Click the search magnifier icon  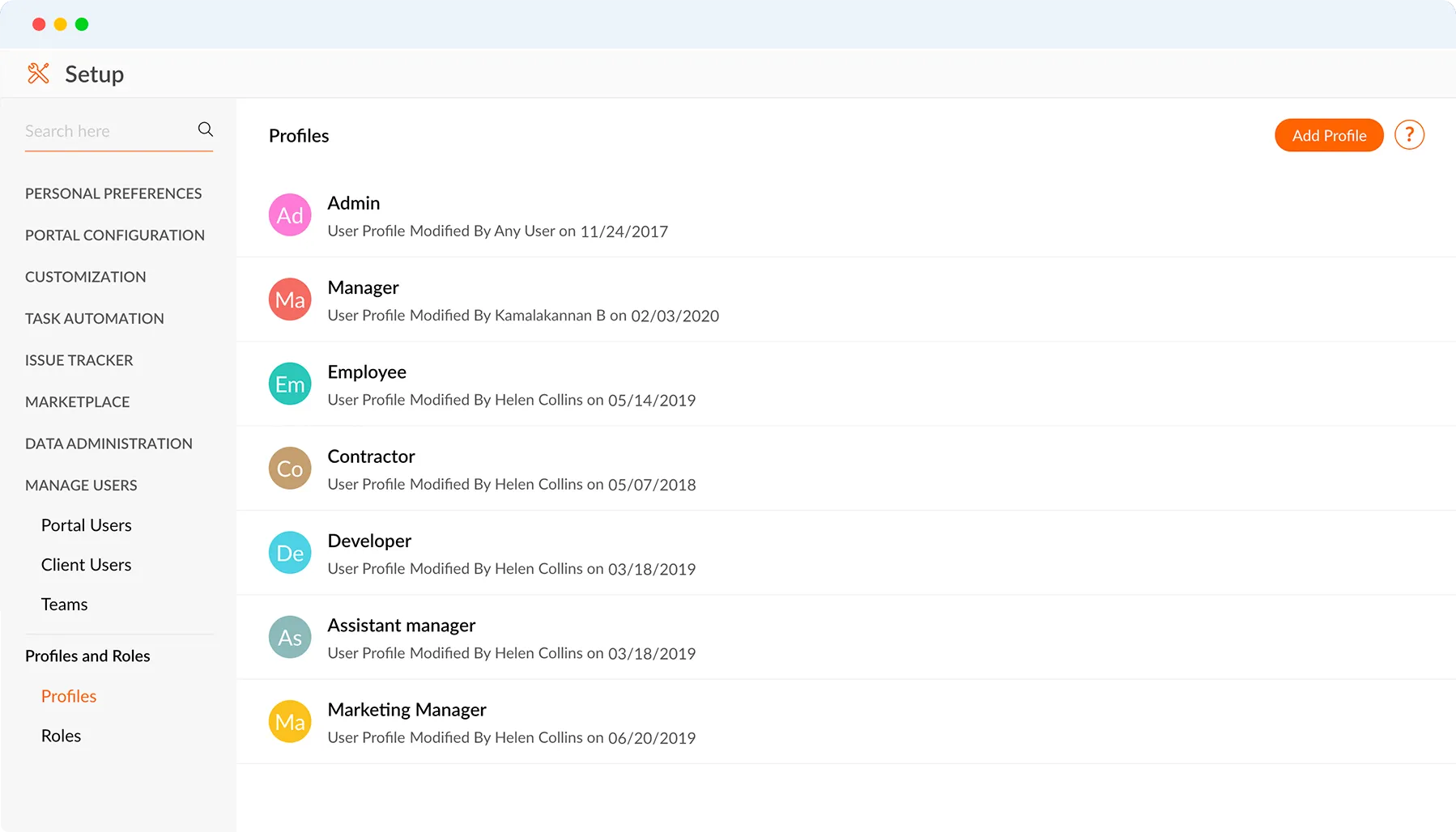[x=205, y=129]
